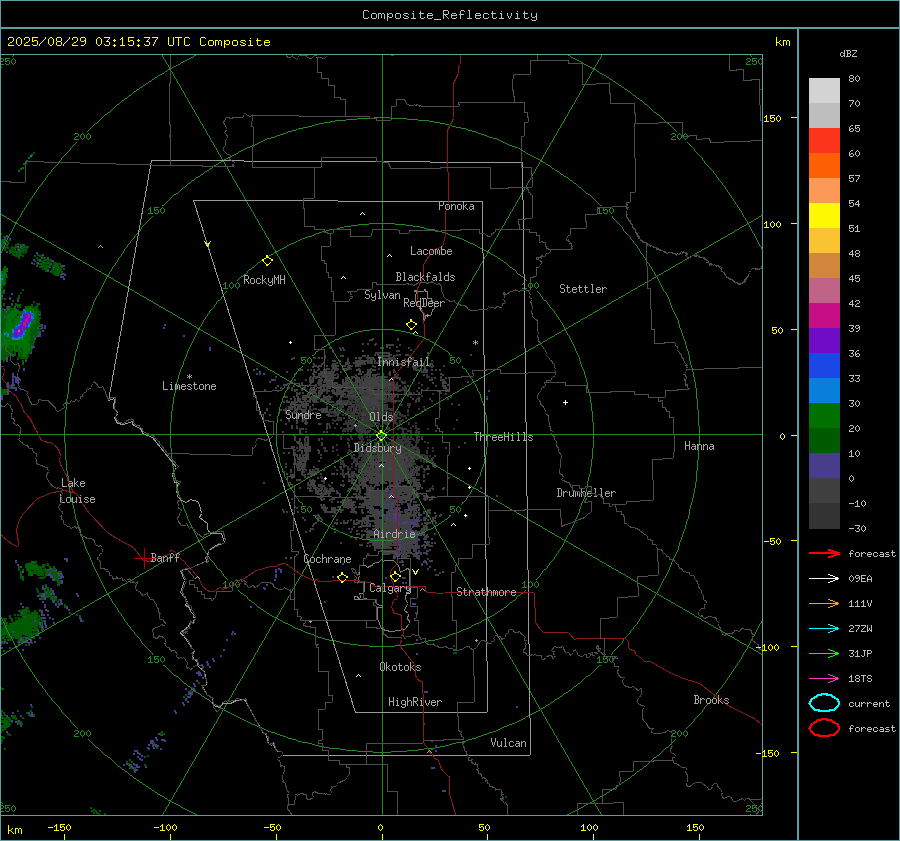The width and height of the screenshot is (900, 841).
Task: Click the cyan 27ZW arrow legend icon
Action: pyautogui.click(x=824, y=629)
